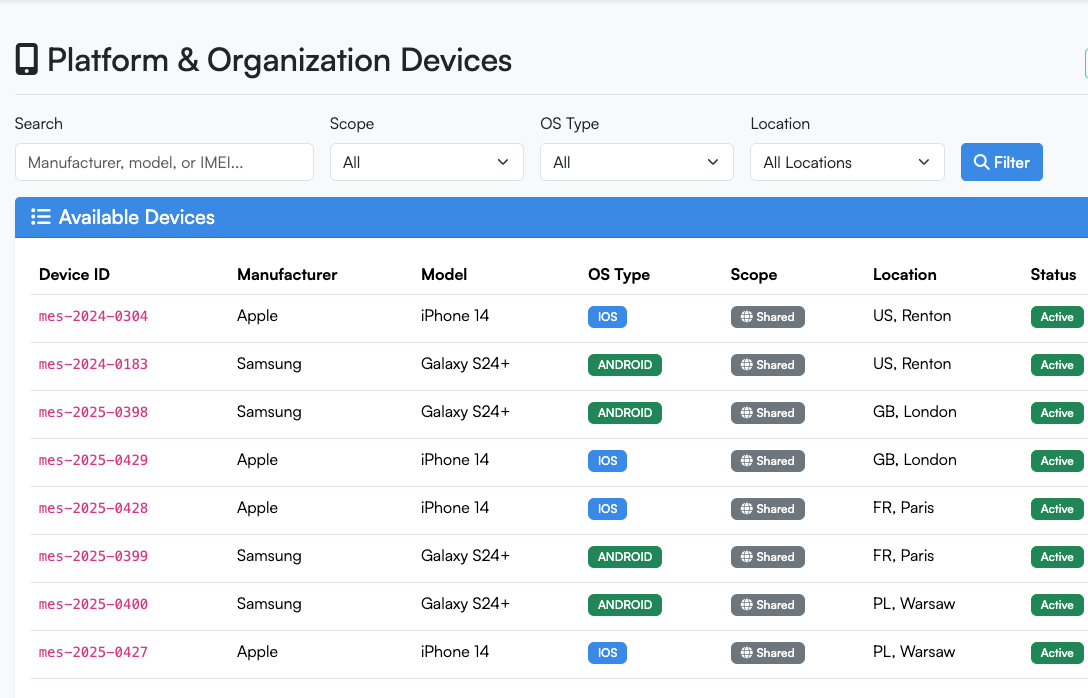The height and width of the screenshot is (698, 1088).
Task: Click Active status in mes-2025-0400 row
Action: click(1057, 604)
